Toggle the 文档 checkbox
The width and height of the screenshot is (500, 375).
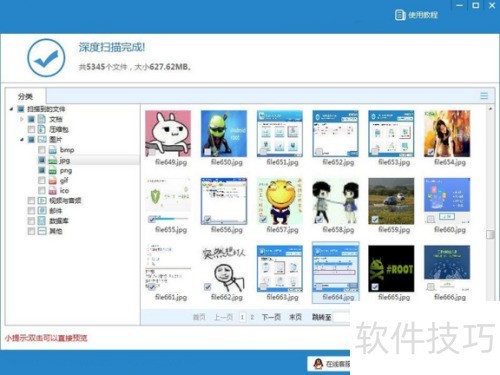click(x=31, y=119)
